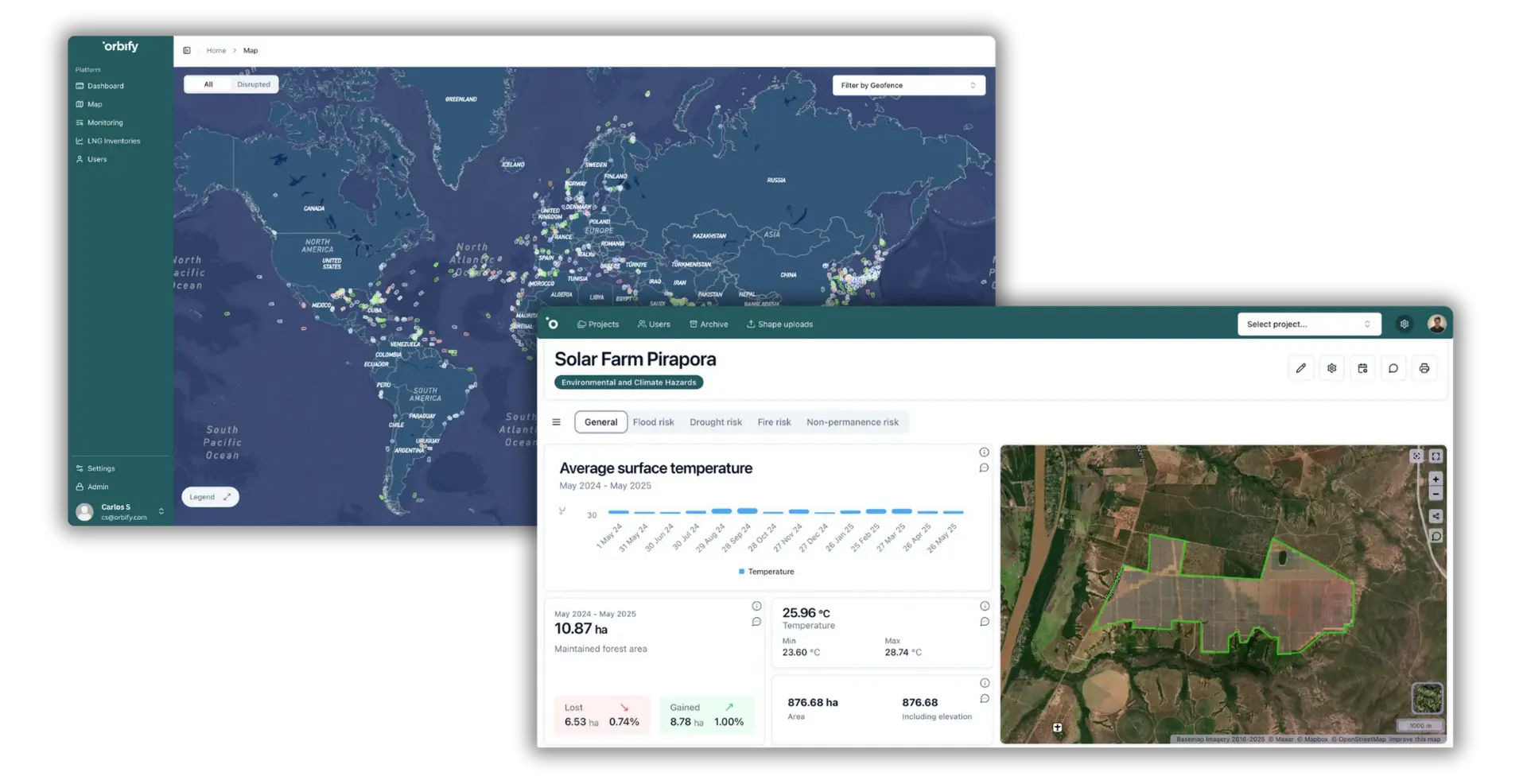Click the sidebar collapse icon beside Home breadcrumb

click(187, 51)
